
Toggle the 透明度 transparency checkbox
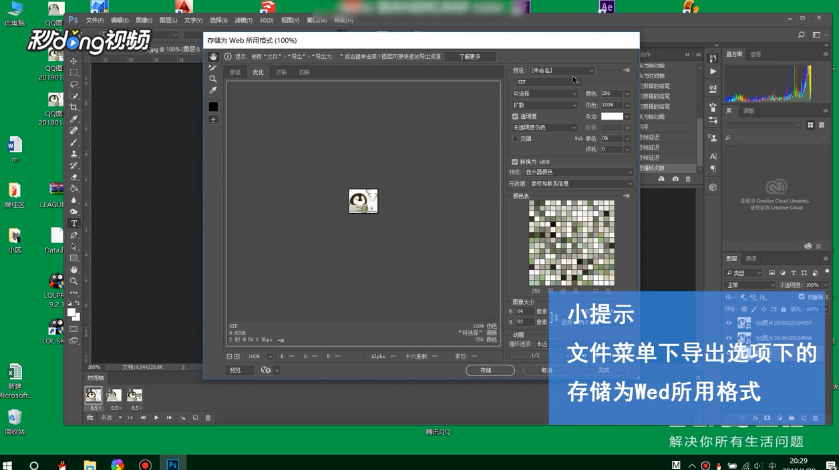[x=515, y=116]
